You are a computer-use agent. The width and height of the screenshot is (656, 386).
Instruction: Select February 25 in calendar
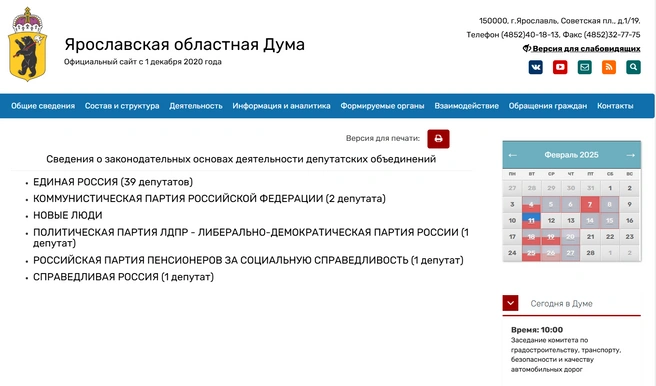coord(531,253)
